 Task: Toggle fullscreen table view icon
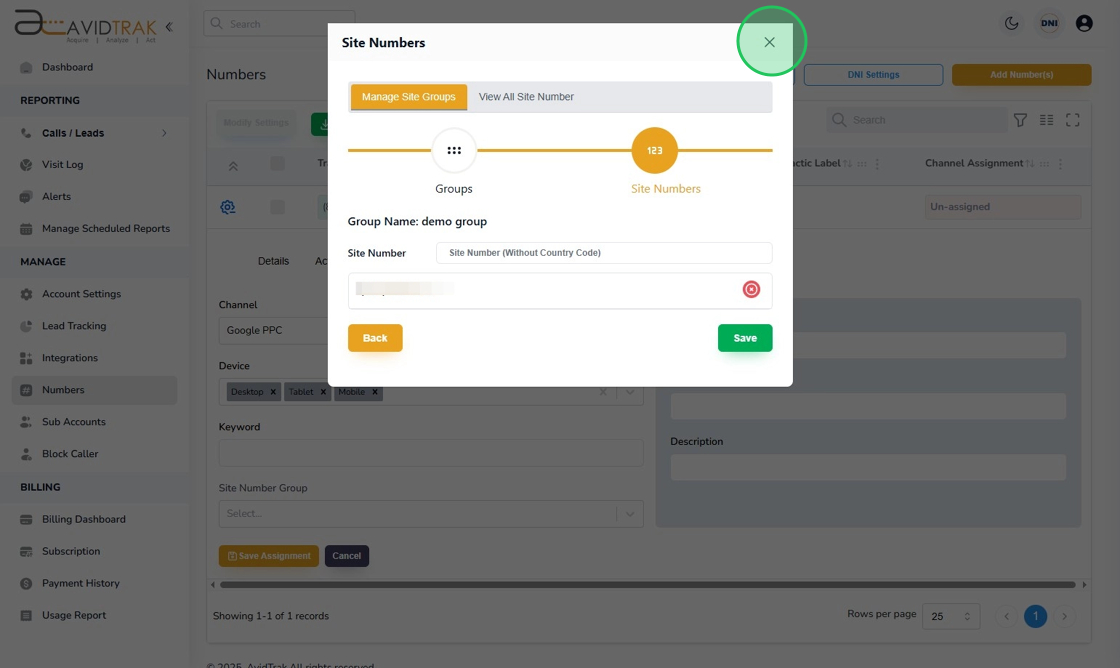(x=1072, y=120)
